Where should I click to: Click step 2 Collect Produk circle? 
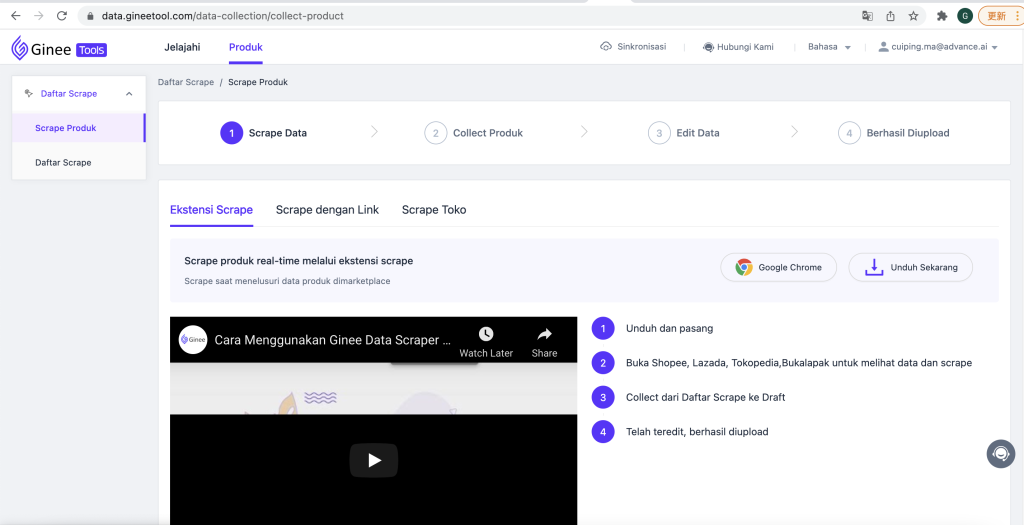pos(436,133)
